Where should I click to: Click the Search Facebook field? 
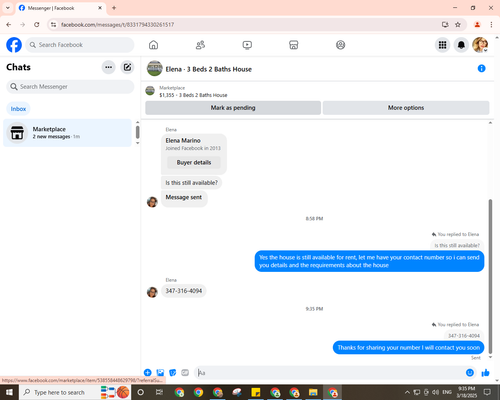click(x=80, y=45)
